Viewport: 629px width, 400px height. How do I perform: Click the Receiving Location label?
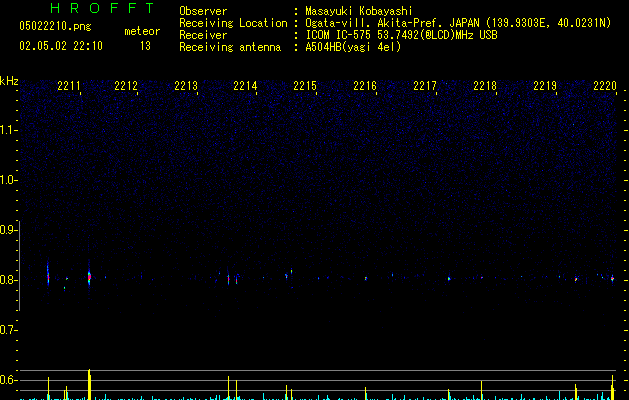[x=233, y=23]
